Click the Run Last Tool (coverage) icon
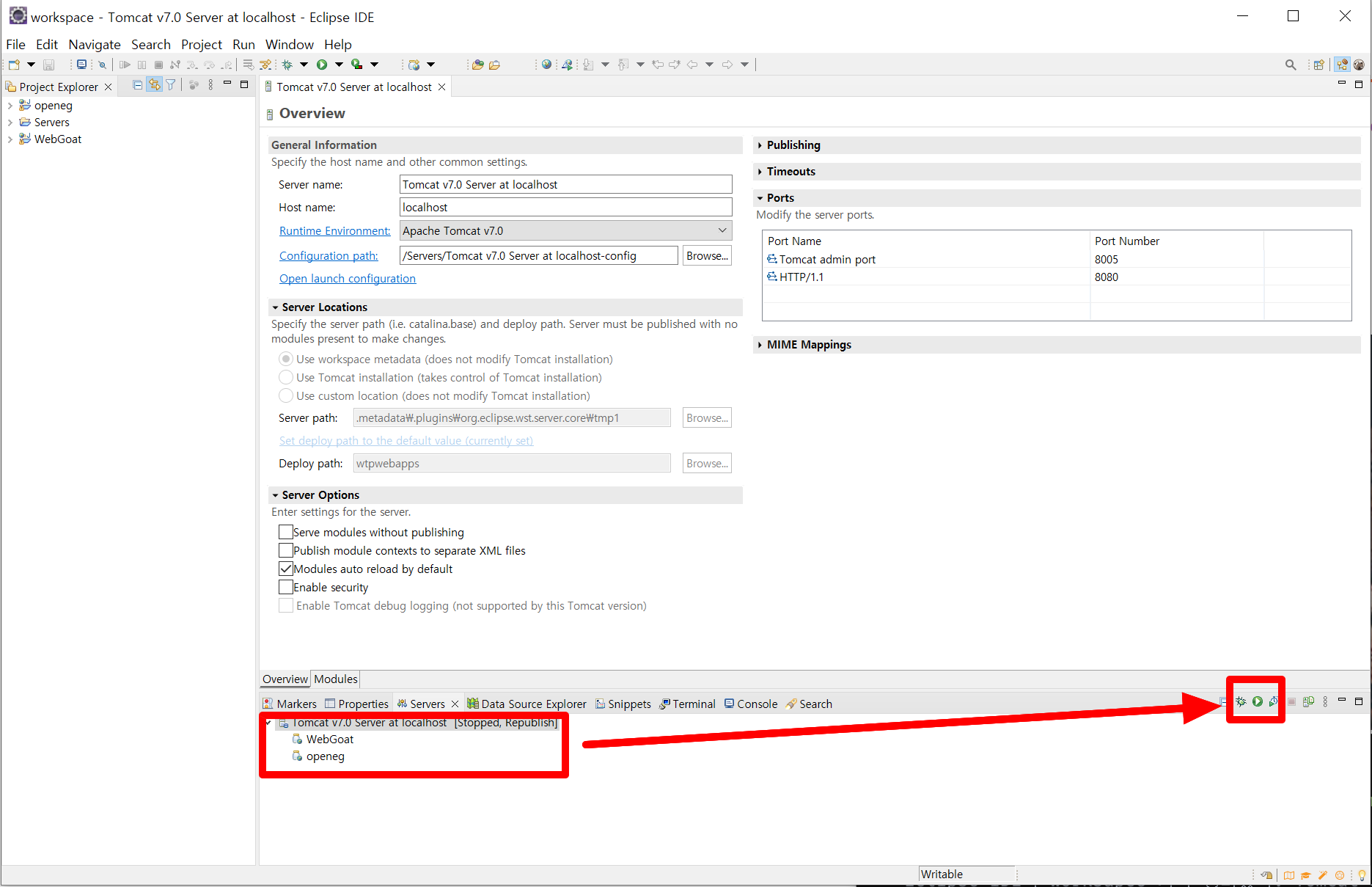The image size is (1372, 887). [357, 65]
